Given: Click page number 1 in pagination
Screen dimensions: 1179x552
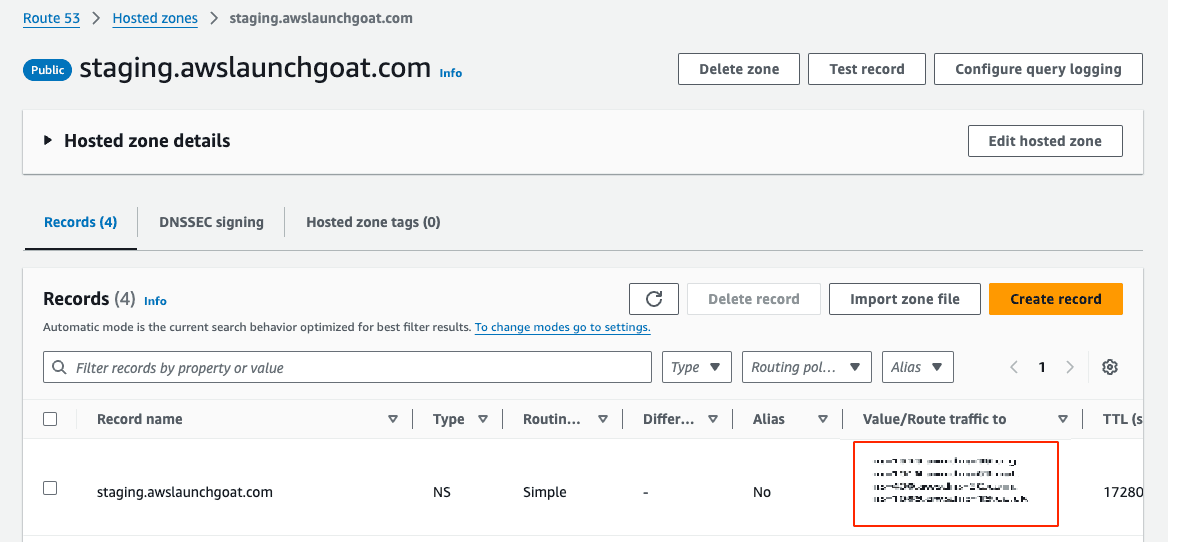Looking at the screenshot, I should (x=1042, y=367).
